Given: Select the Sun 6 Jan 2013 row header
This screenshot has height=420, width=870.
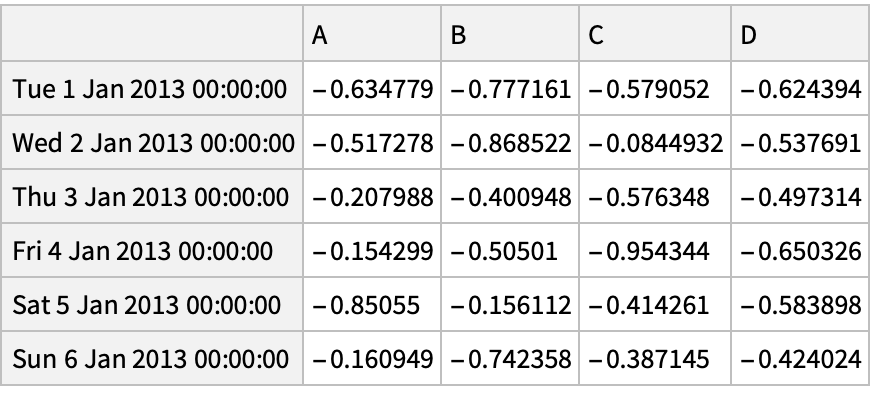Looking at the screenshot, I should click(x=152, y=357).
